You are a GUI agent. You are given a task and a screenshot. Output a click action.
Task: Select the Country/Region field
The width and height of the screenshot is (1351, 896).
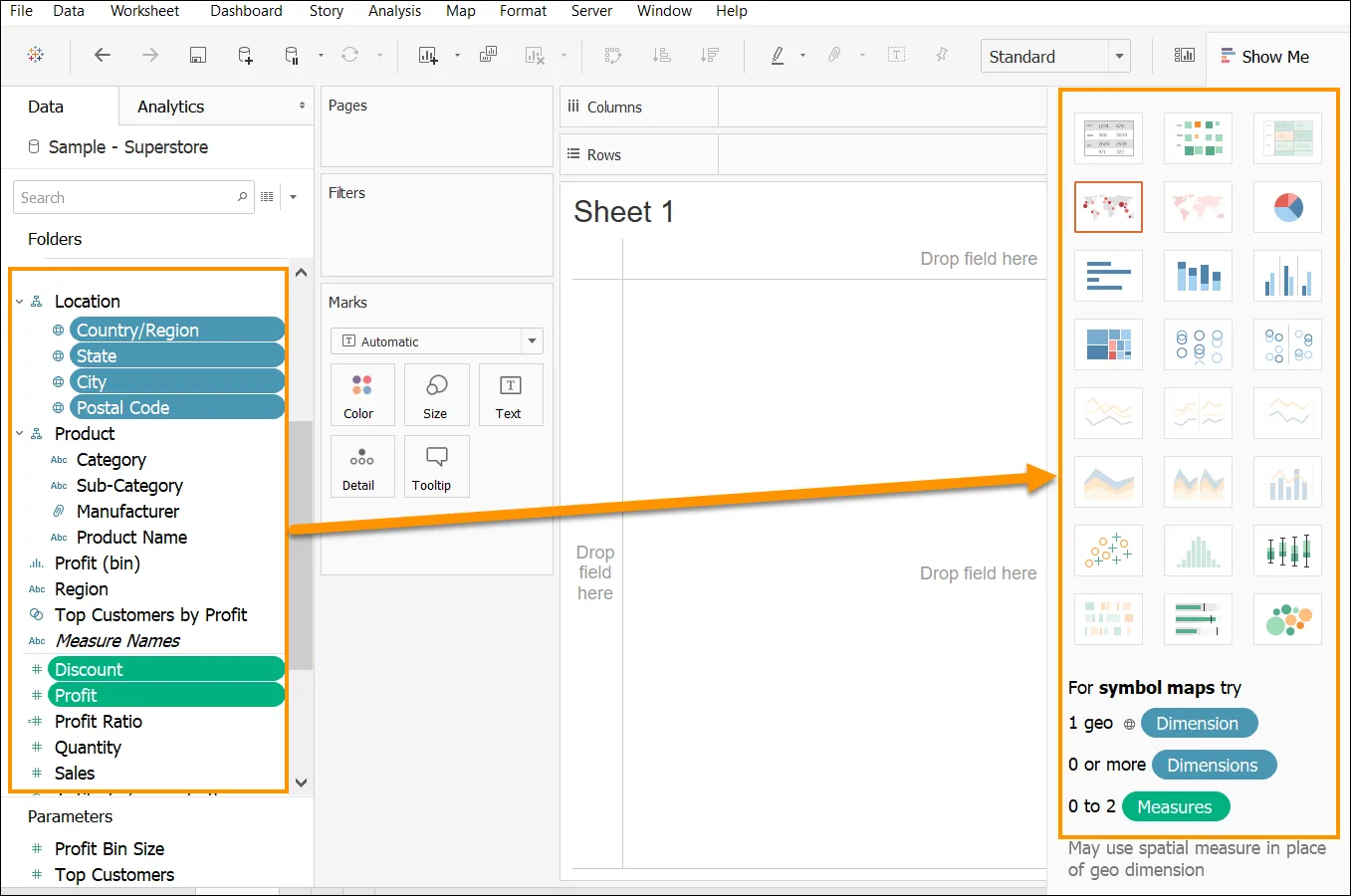pos(177,330)
